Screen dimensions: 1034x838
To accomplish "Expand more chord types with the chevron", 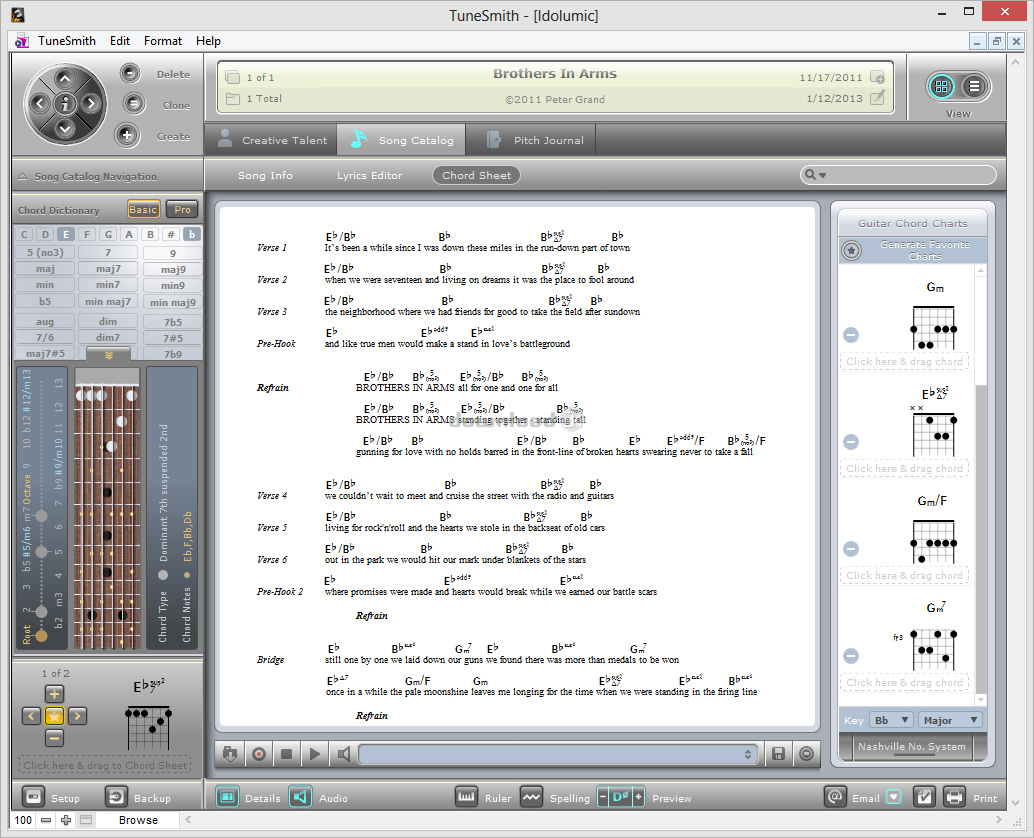I will coord(109,354).
